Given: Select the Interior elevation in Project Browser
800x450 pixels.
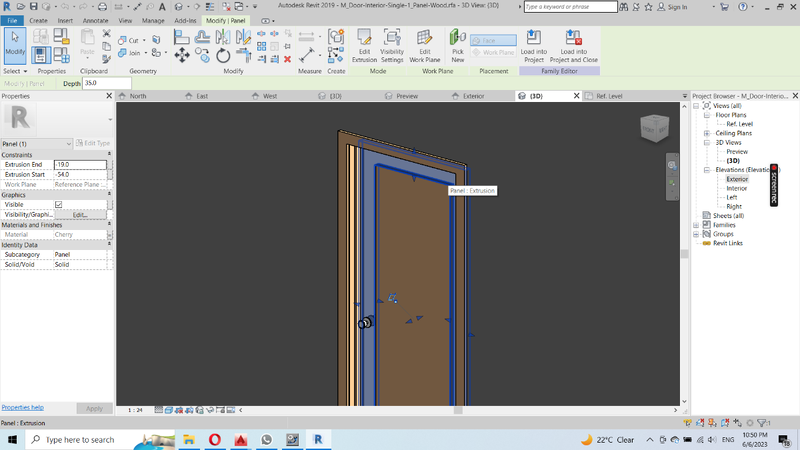Looking at the screenshot, I should point(736,188).
